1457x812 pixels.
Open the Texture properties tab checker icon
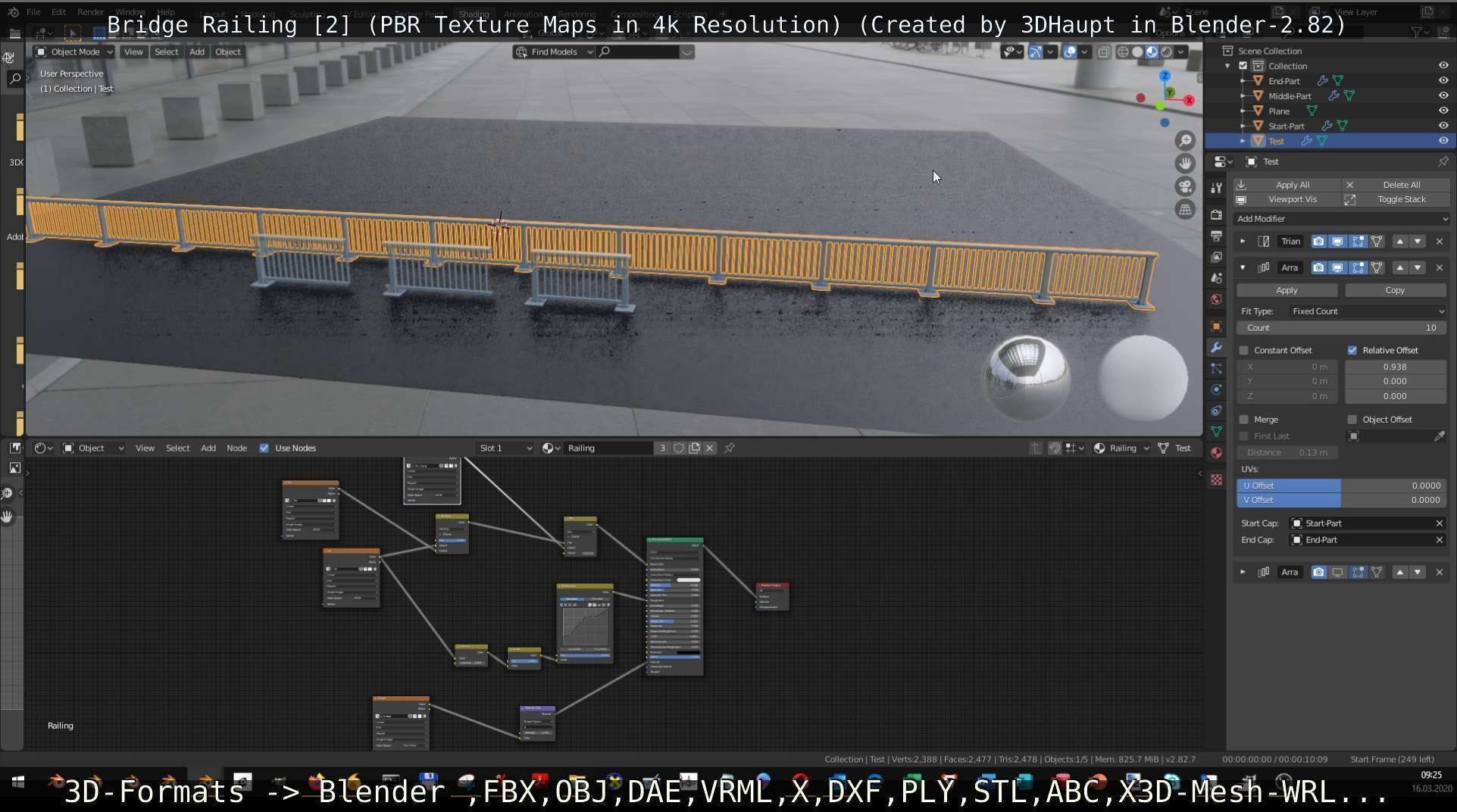(1216, 479)
